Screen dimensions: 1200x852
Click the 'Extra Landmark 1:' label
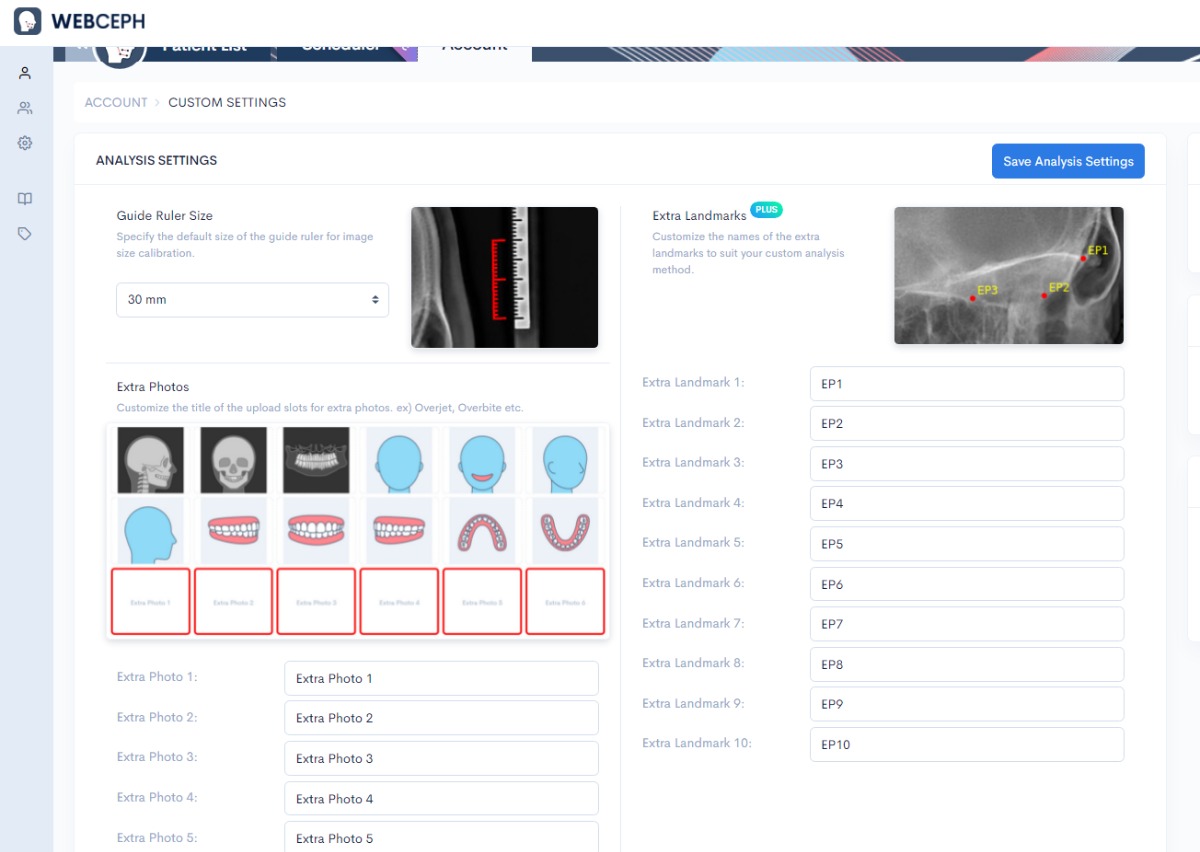pyautogui.click(x=693, y=382)
